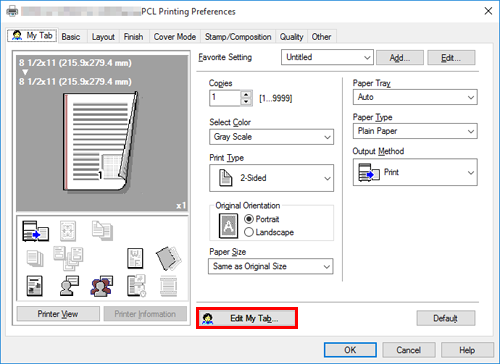Click the printer icon in title bar
500x364 pixels.
click(x=12, y=11)
